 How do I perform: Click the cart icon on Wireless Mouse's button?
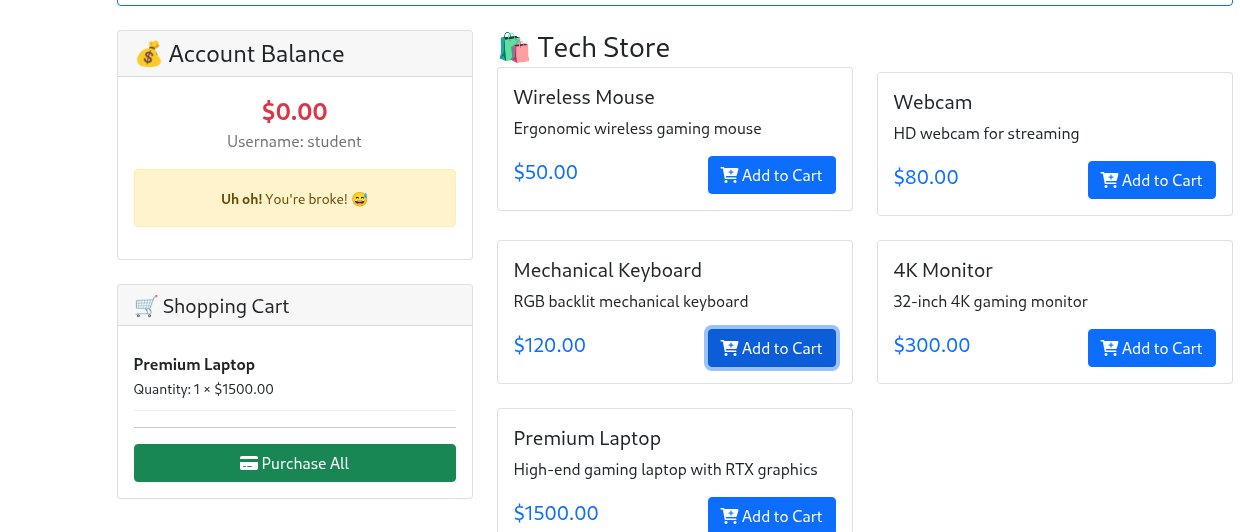(x=729, y=175)
